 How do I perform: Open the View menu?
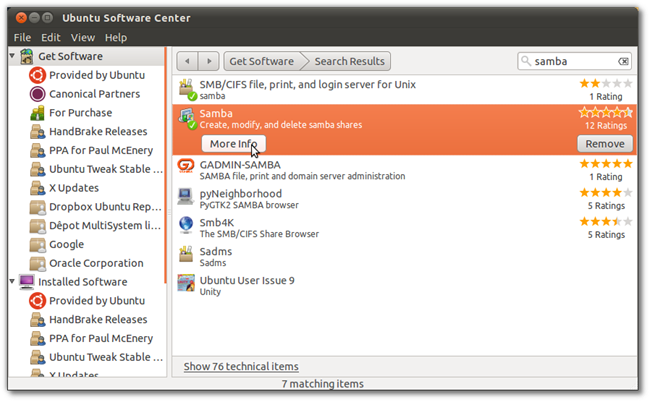click(82, 37)
